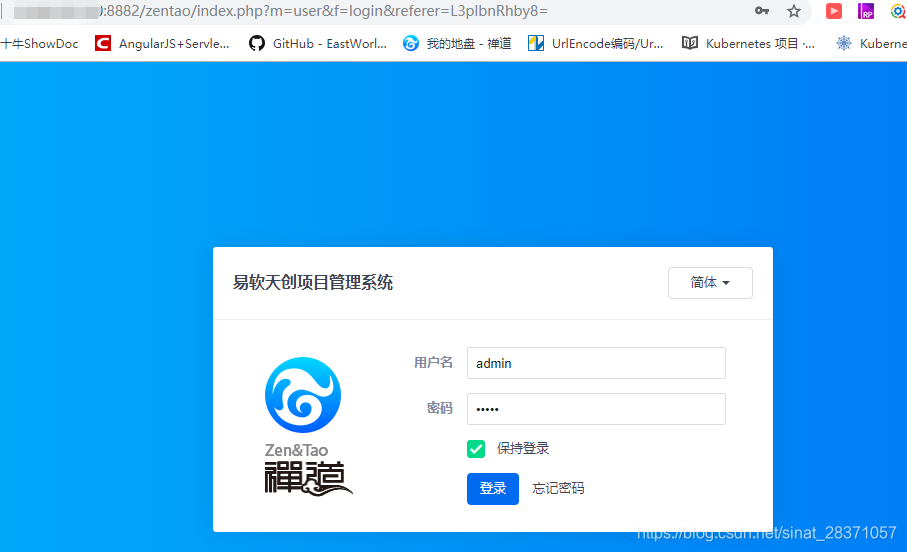Screen dimensions: 907x552
Task: Open the purple RP extension icon
Action: point(866,11)
